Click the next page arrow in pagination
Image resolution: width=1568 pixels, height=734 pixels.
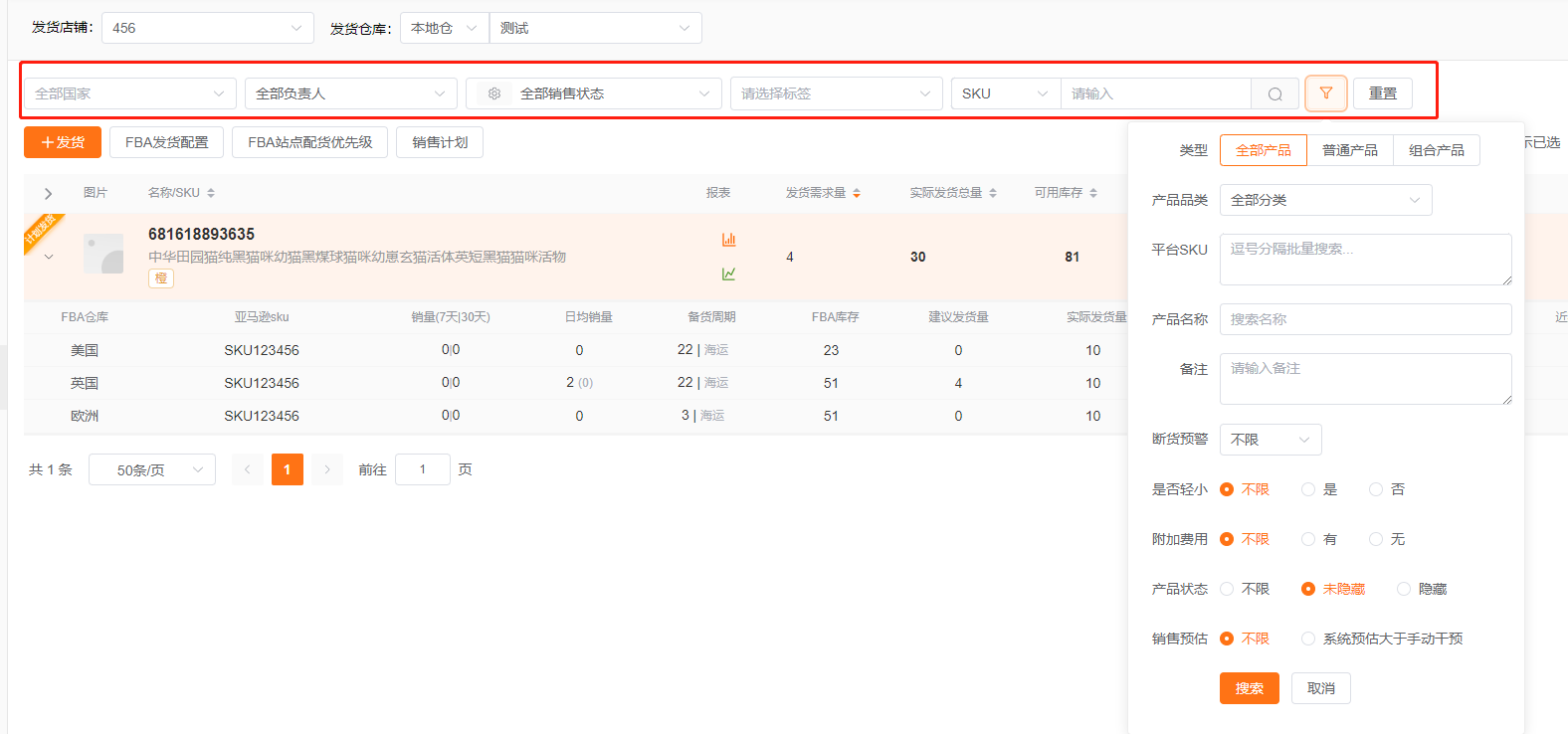(x=326, y=469)
